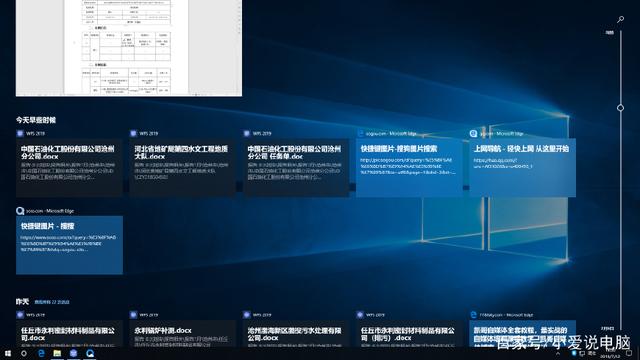Open the WPS document window thumbnail

129,48
